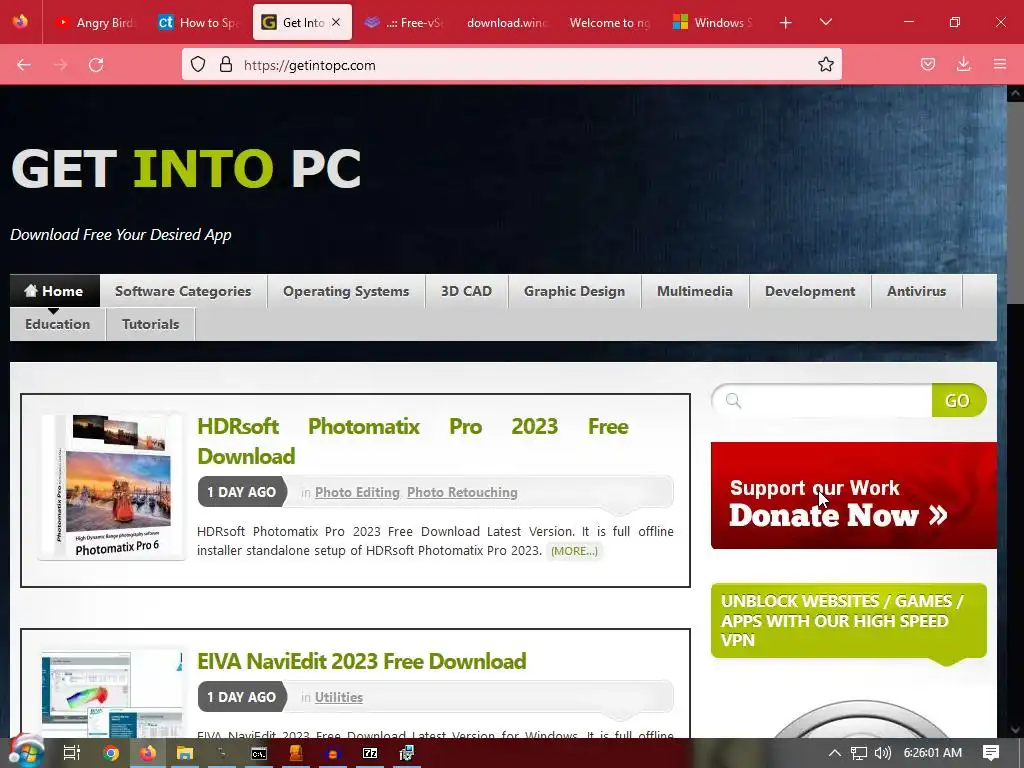Click the green GO search button
Image resolution: width=1024 pixels, height=768 pixels.
[958, 400]
